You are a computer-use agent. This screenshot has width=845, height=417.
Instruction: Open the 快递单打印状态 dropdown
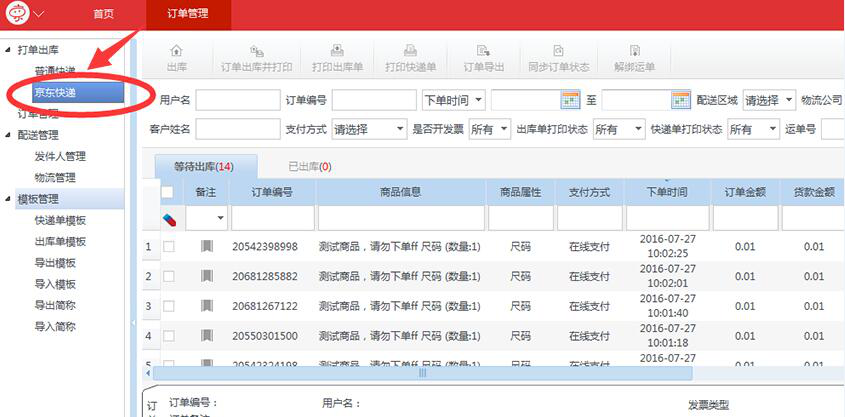(x=753, y=129)
